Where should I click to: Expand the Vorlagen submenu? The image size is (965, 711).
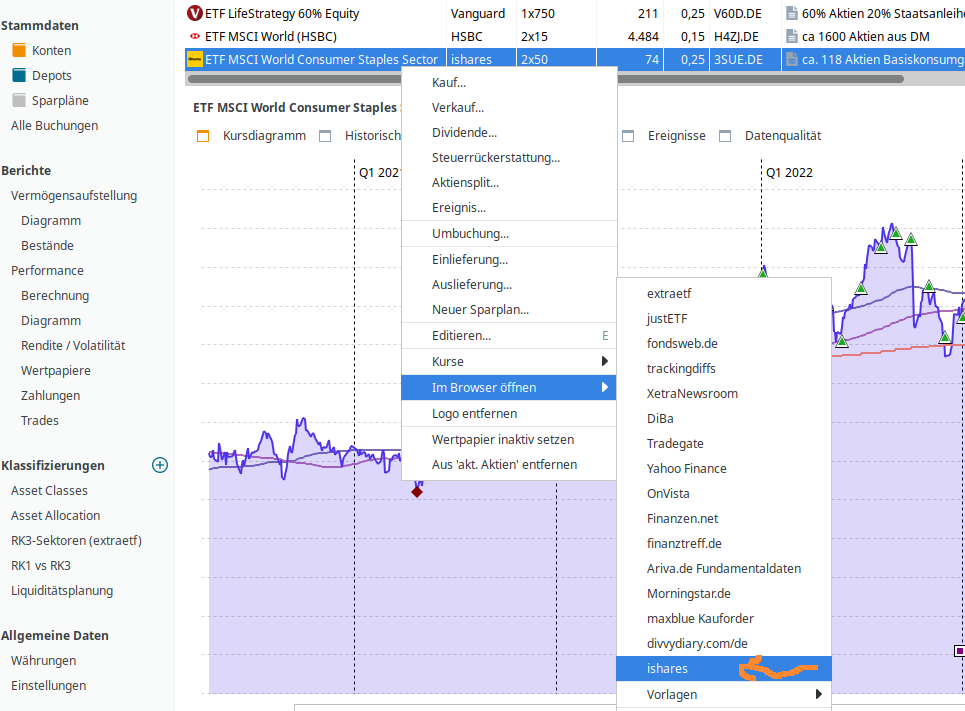click(x=724, y=694)
